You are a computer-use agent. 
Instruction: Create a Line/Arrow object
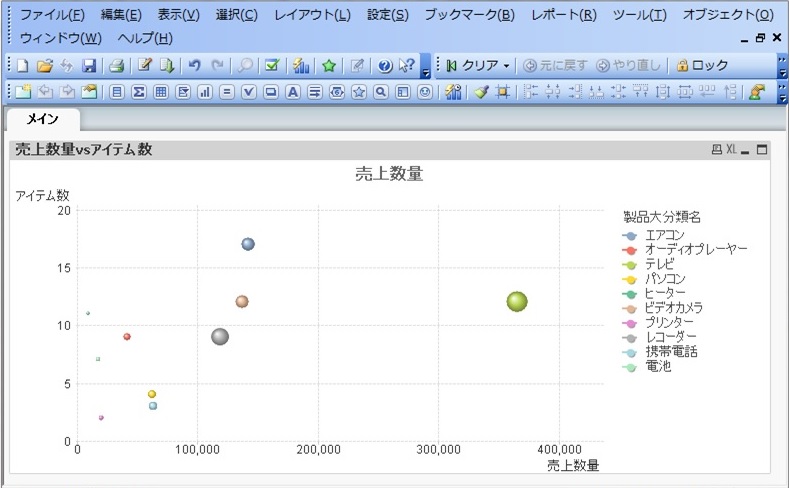click(x=315, y=92)
